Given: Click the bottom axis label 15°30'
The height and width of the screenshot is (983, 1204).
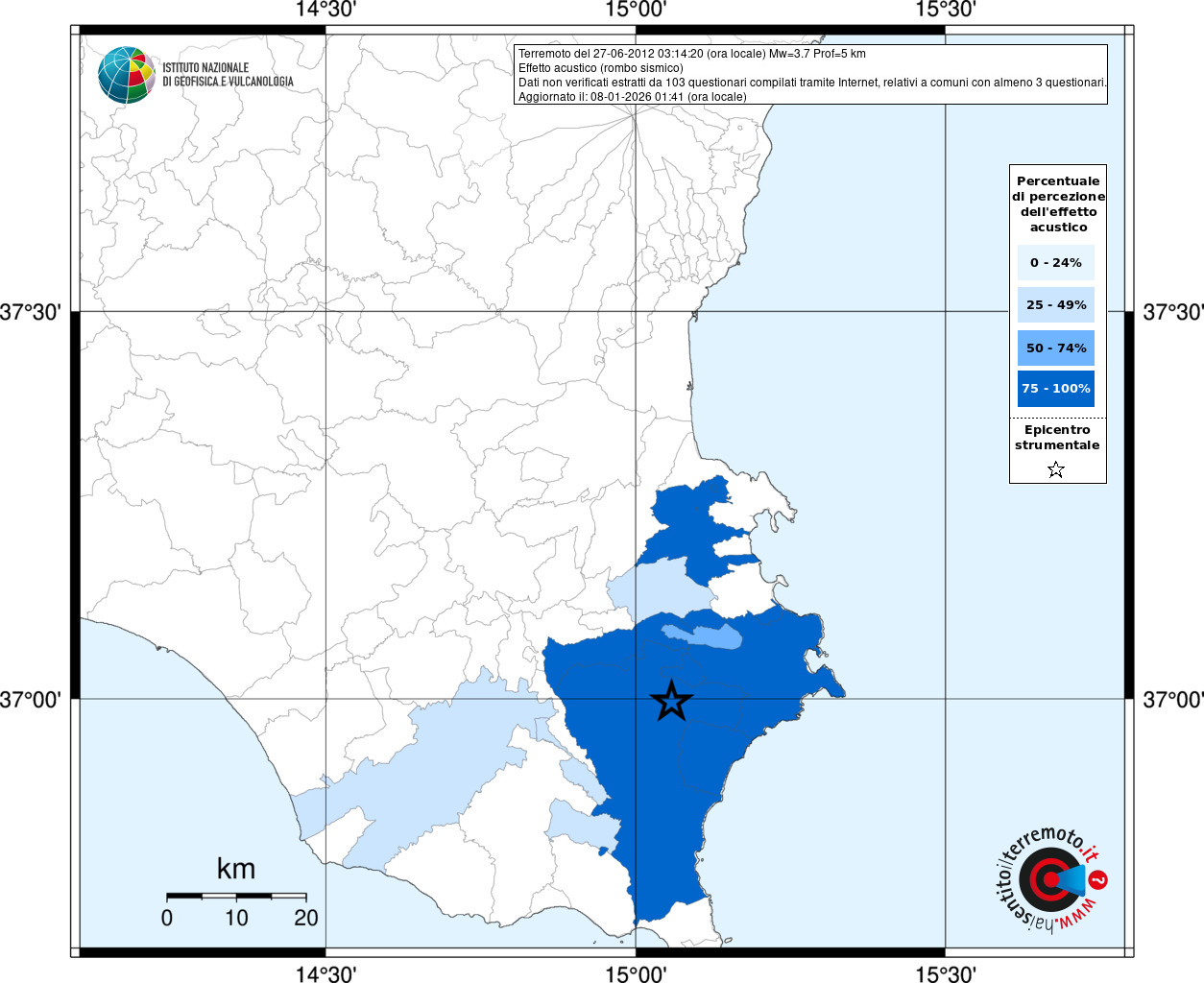Looking at the screenshot, I should (x=946, y=974).
